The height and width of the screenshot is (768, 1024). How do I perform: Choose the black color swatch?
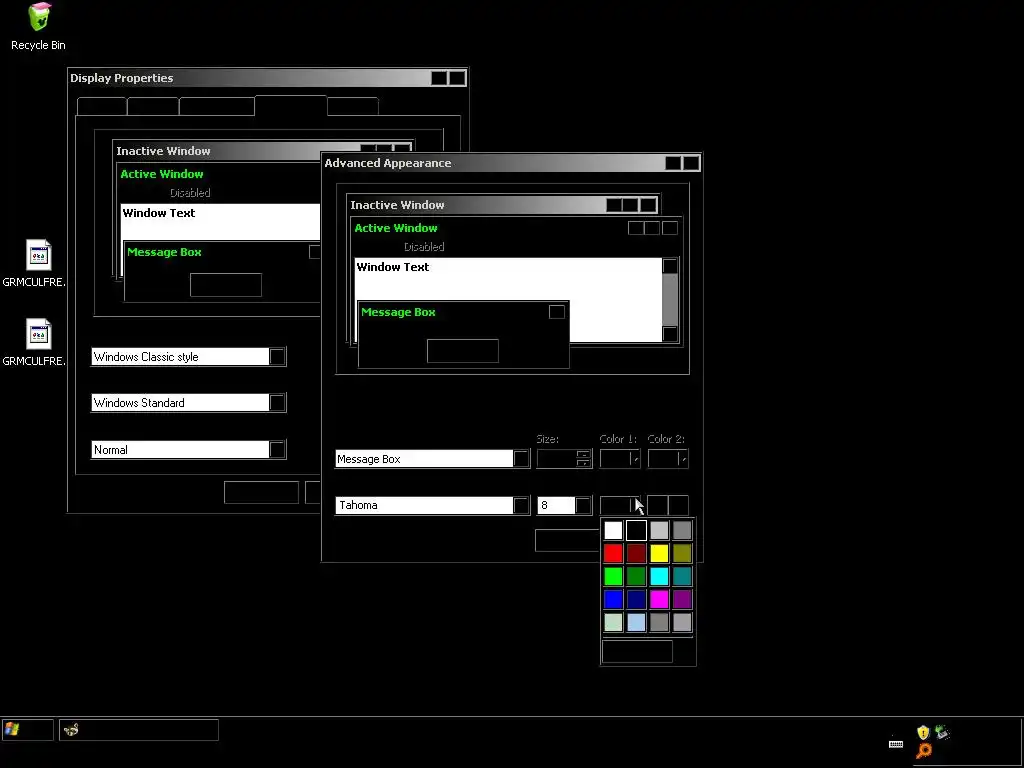tap(636, 530)
